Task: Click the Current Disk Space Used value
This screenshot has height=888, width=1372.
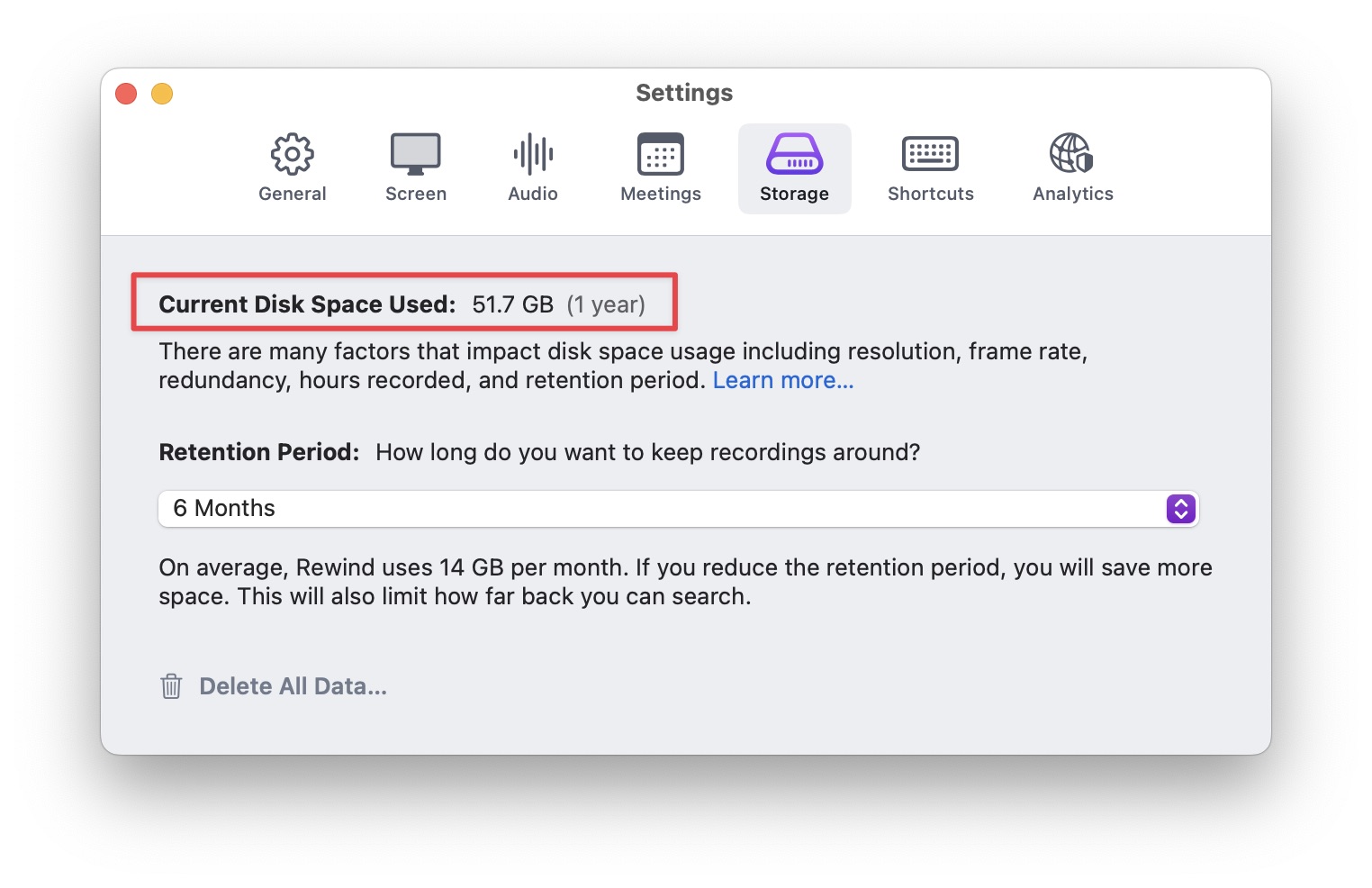Action: click(x=513, y=304)
